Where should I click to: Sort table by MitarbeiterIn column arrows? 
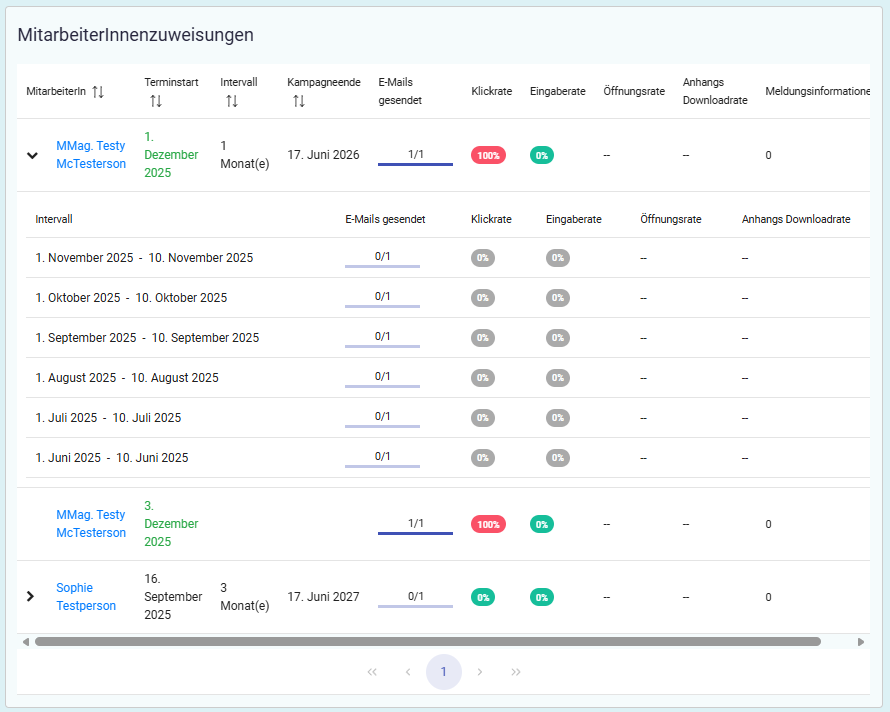pos(98,91)
